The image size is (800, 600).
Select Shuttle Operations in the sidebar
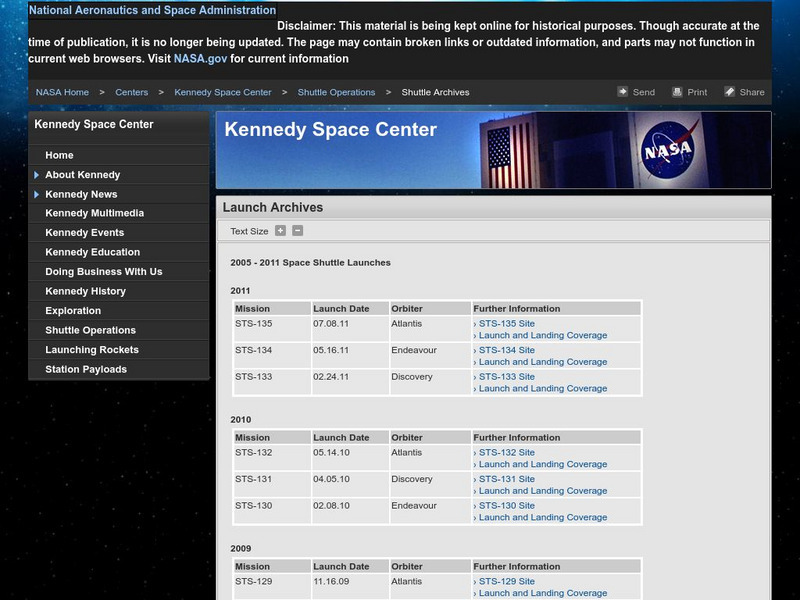pos(90,330)
